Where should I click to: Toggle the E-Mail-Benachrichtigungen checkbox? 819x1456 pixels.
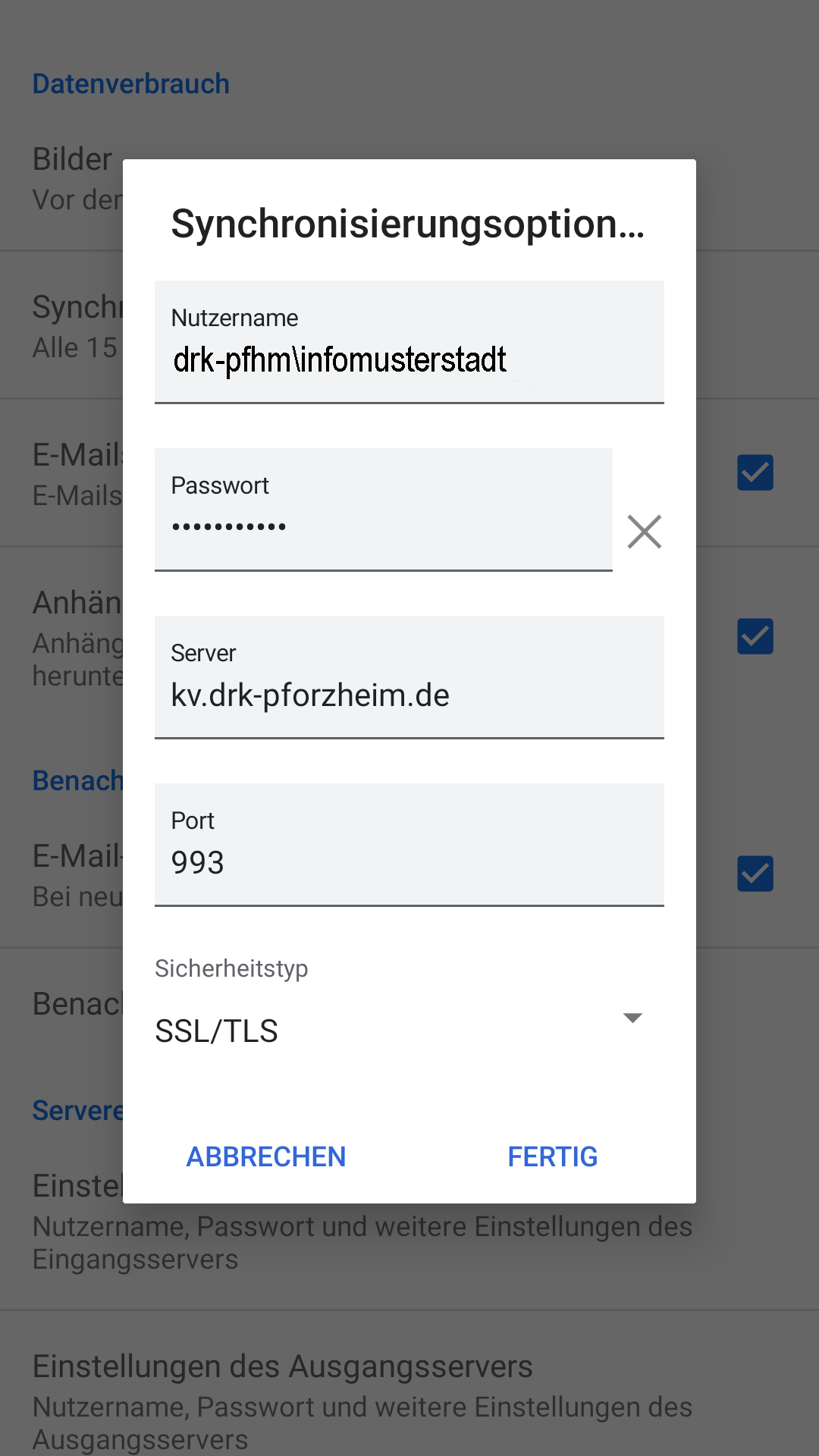click(755, 874)
